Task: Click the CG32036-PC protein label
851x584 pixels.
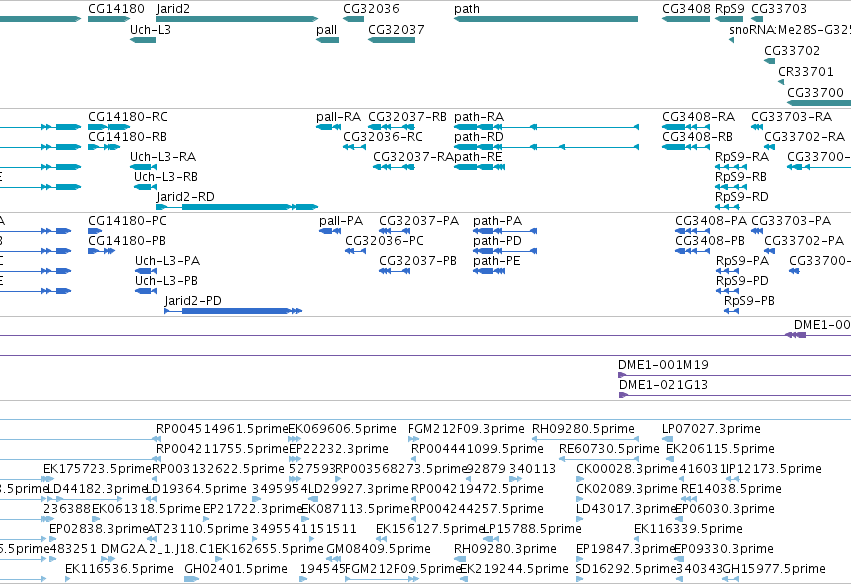Action: 384,241
